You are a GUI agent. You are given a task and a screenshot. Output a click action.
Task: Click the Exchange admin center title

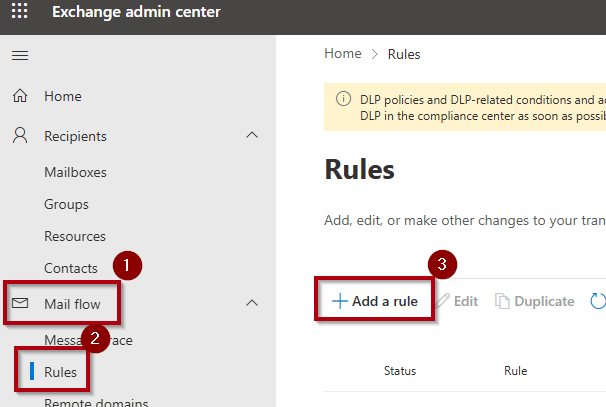pyautogui.click(x=136, y=12)
